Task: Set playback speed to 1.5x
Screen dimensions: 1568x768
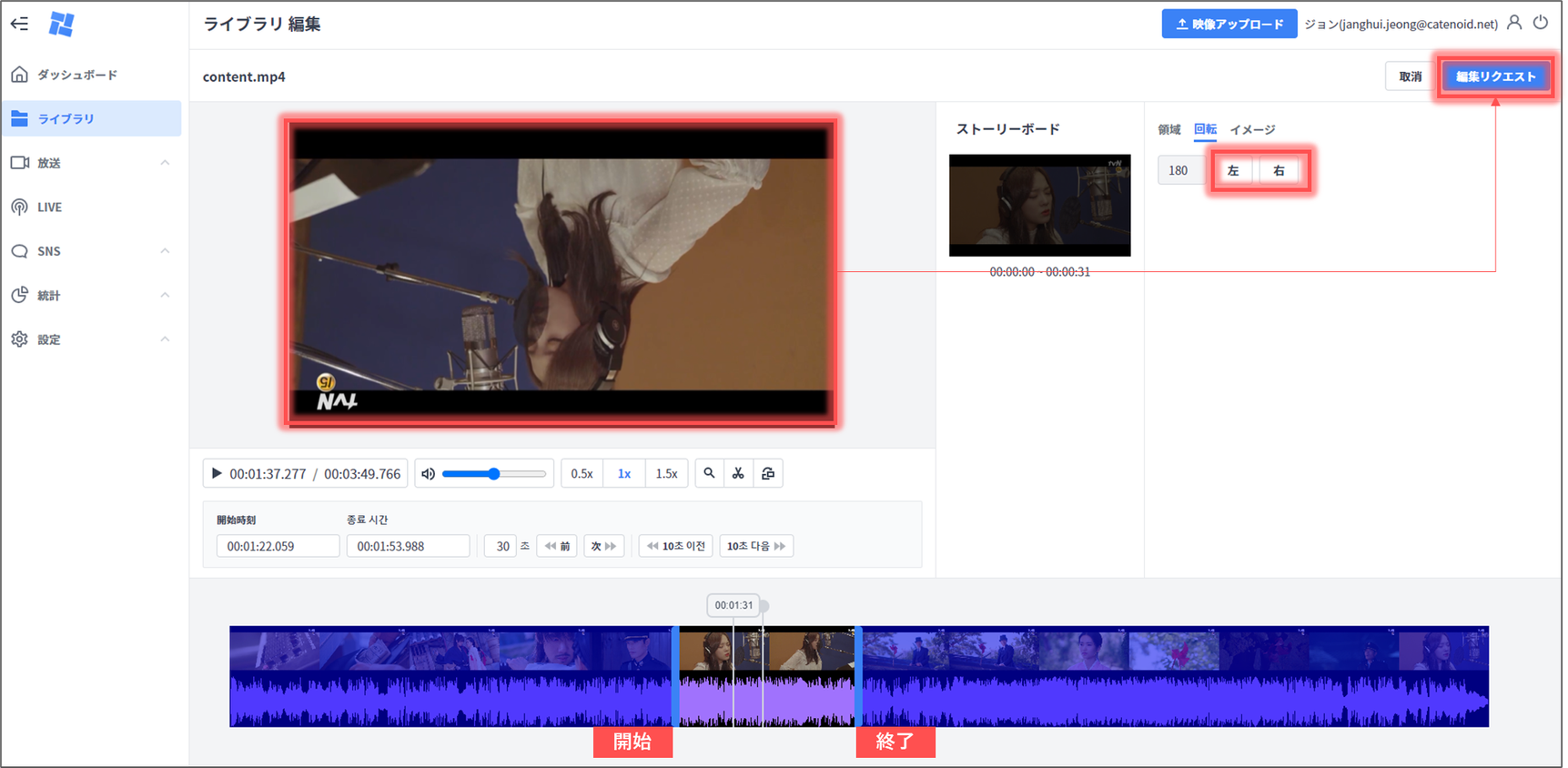Action: (x=666, y=473)
